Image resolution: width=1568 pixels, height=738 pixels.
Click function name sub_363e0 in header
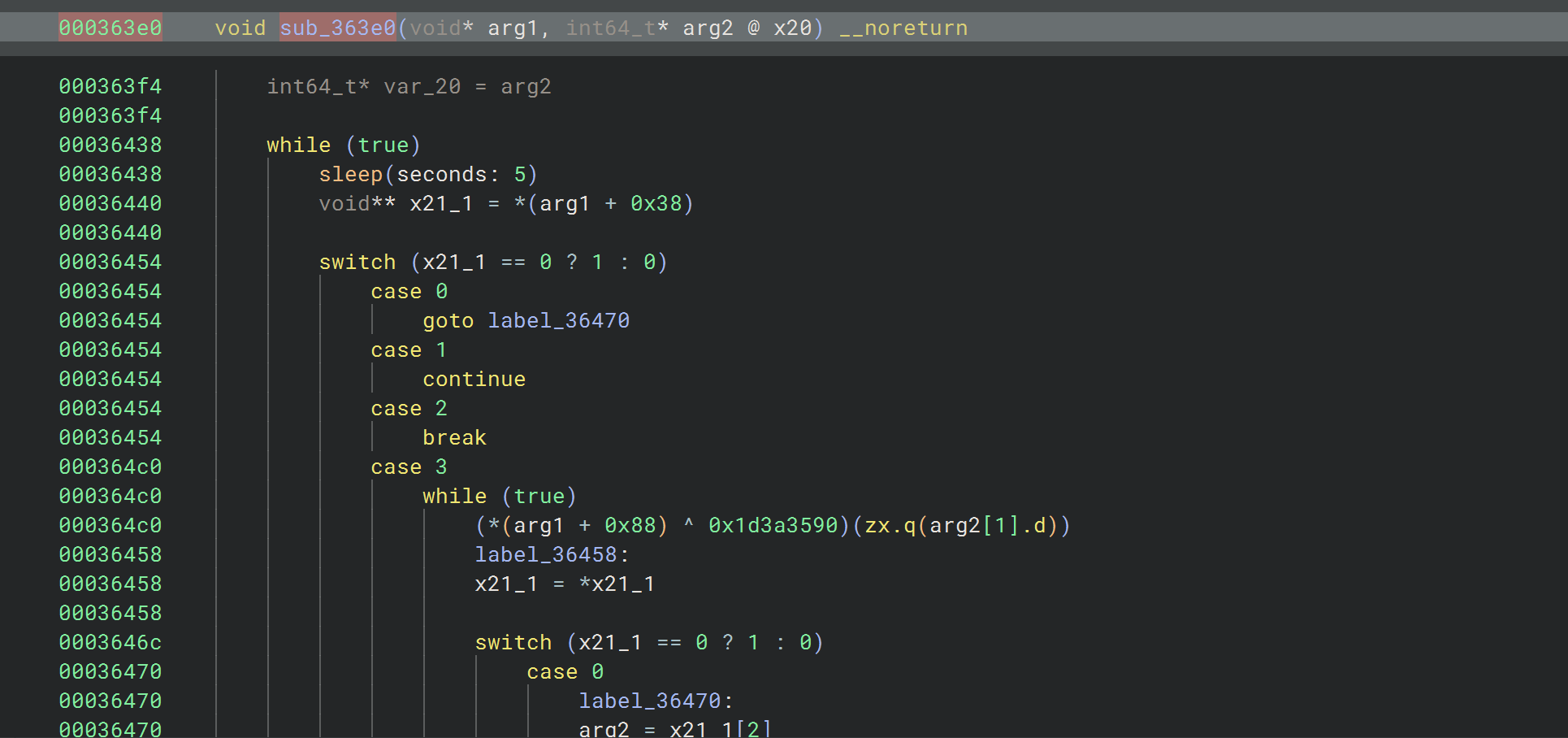click(x=337, y=28)
